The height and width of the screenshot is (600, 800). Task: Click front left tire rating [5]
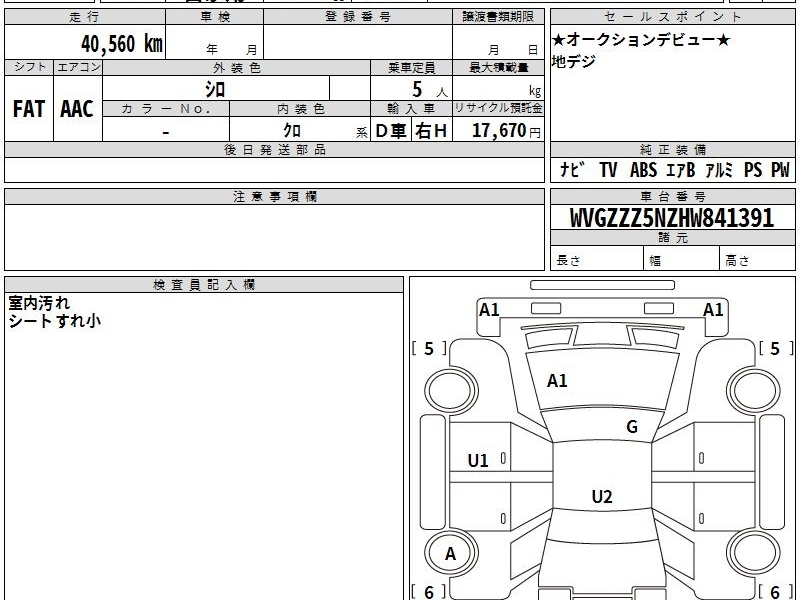pos(429,348)
